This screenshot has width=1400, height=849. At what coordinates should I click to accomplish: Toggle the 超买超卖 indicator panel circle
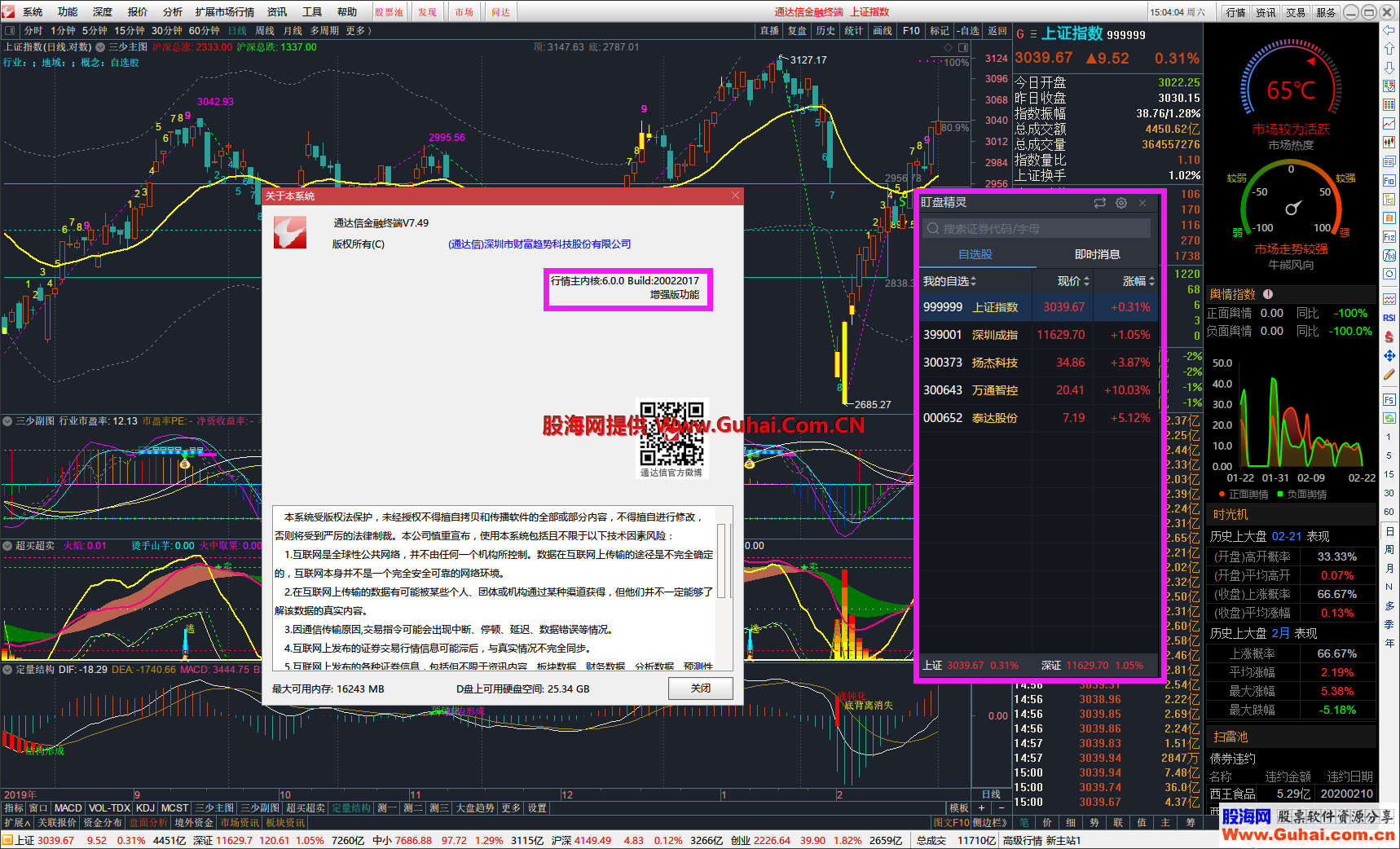[x=7, y=546]
